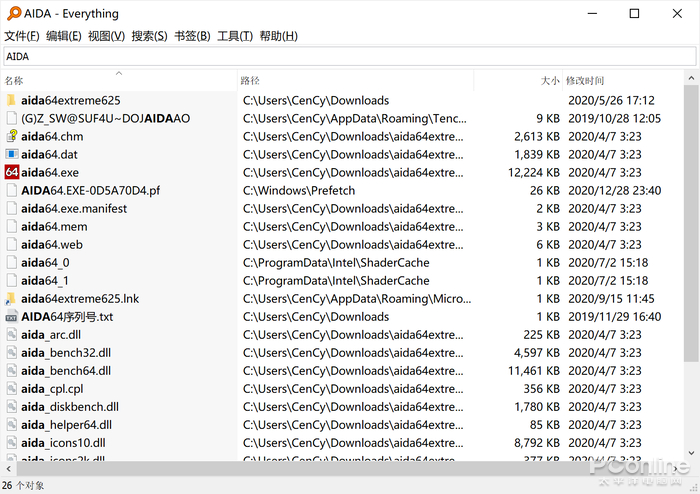Sort results by 修改时间 column header
Image resolution: width=700 pixels, height=494 pixels.
(623, 80)
